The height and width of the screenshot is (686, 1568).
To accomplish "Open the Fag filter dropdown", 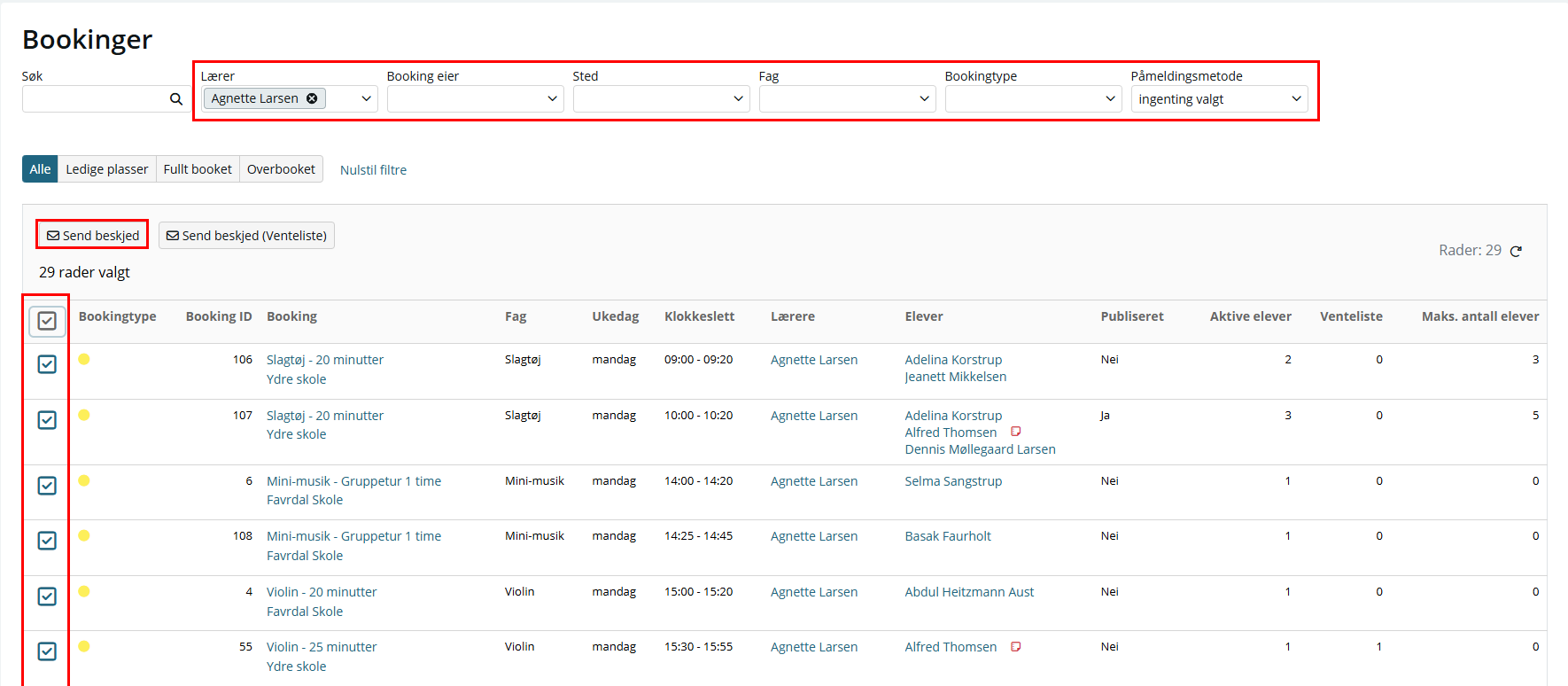I will pos(848,98).
